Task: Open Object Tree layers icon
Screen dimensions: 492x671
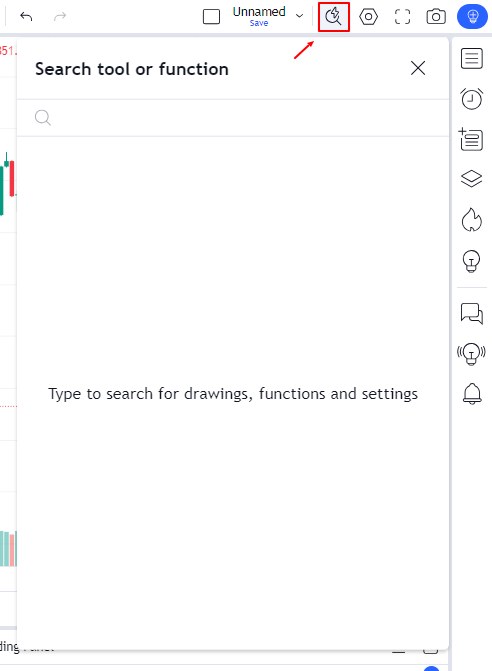Action: tap(471, 178)
